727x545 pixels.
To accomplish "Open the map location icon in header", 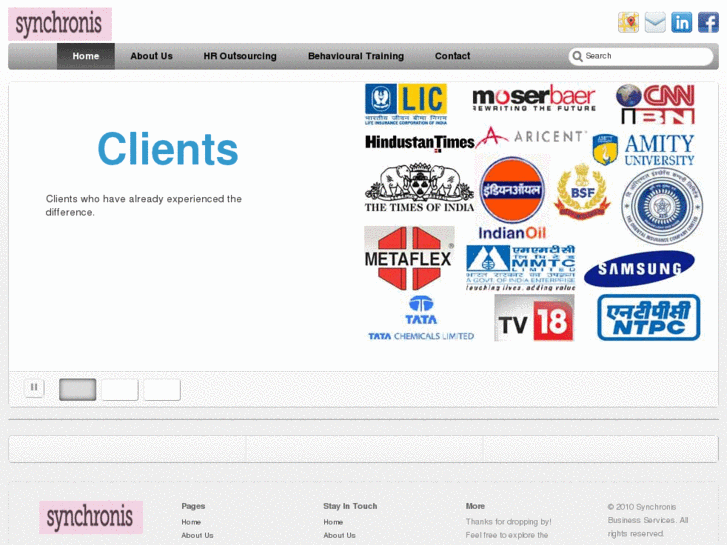I will pos(628,22).
